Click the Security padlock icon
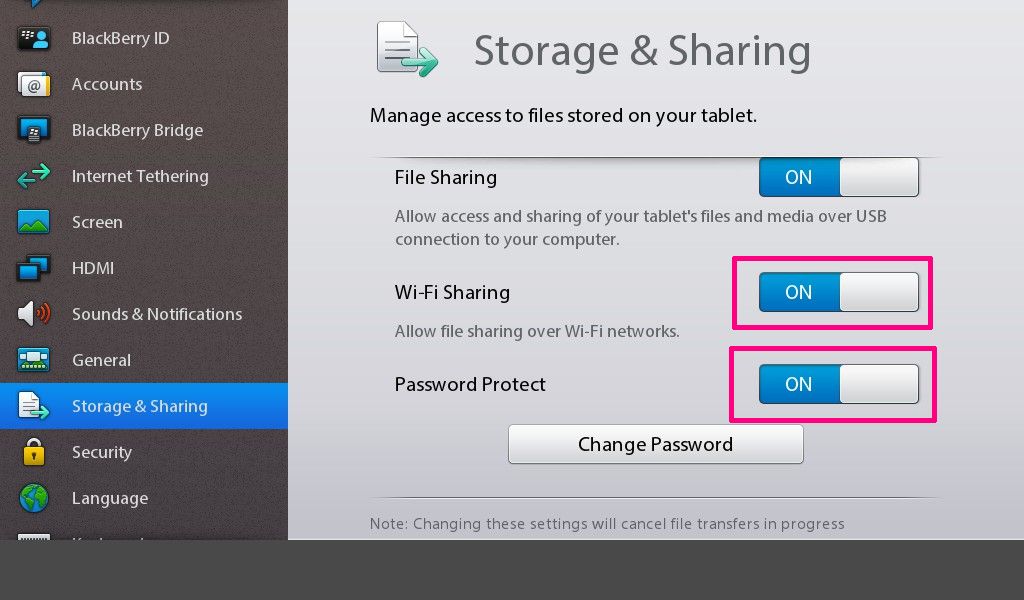 33,452
